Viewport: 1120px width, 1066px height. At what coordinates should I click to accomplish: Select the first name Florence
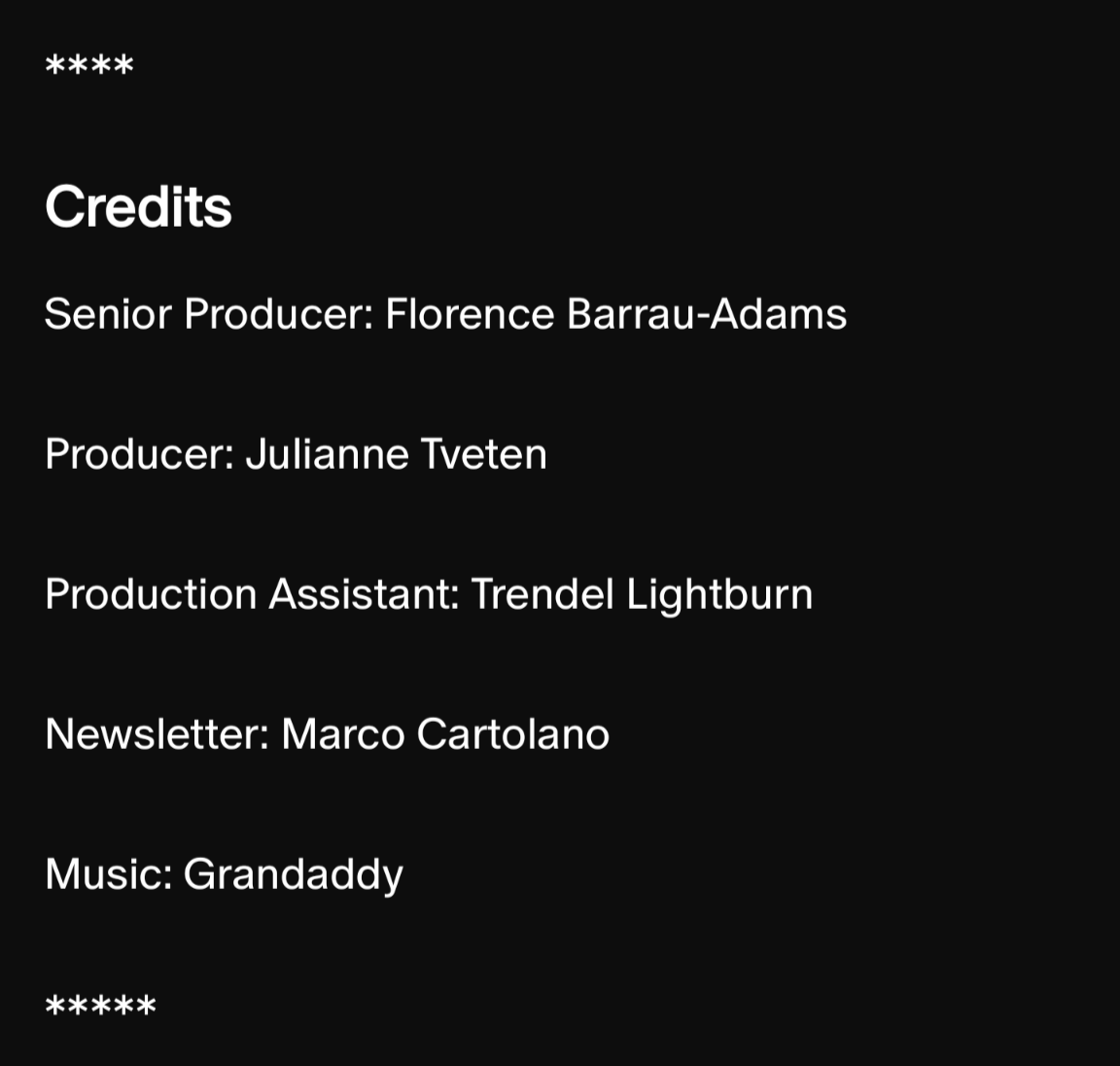tap(470, 314)
